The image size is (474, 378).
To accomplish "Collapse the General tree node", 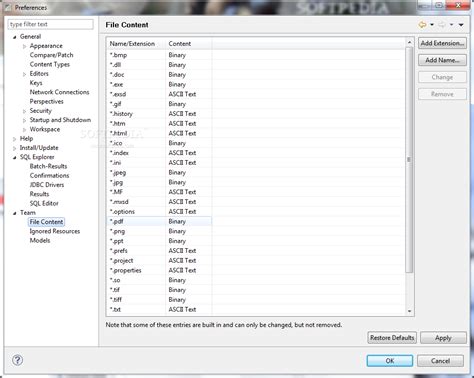I will (x=14, y=37).
